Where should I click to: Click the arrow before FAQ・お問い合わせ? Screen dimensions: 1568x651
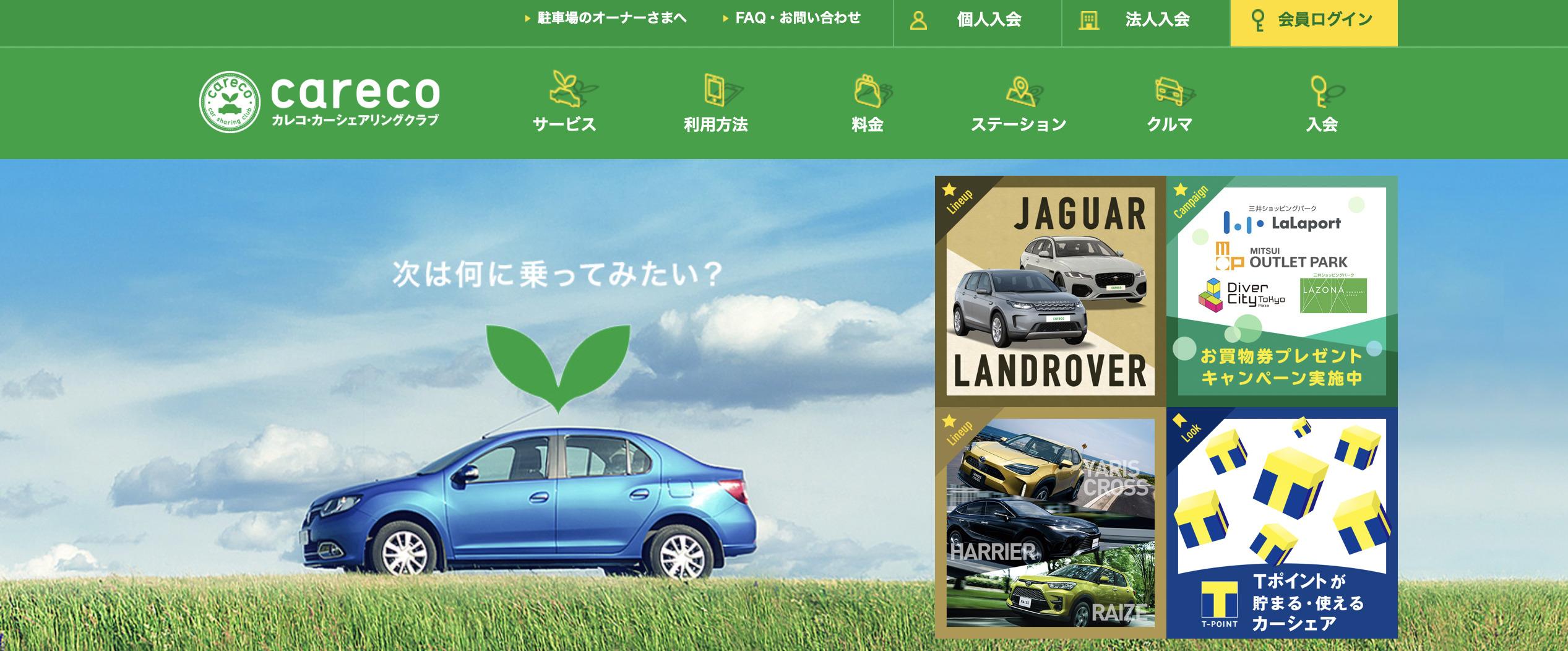pos(725,19)
